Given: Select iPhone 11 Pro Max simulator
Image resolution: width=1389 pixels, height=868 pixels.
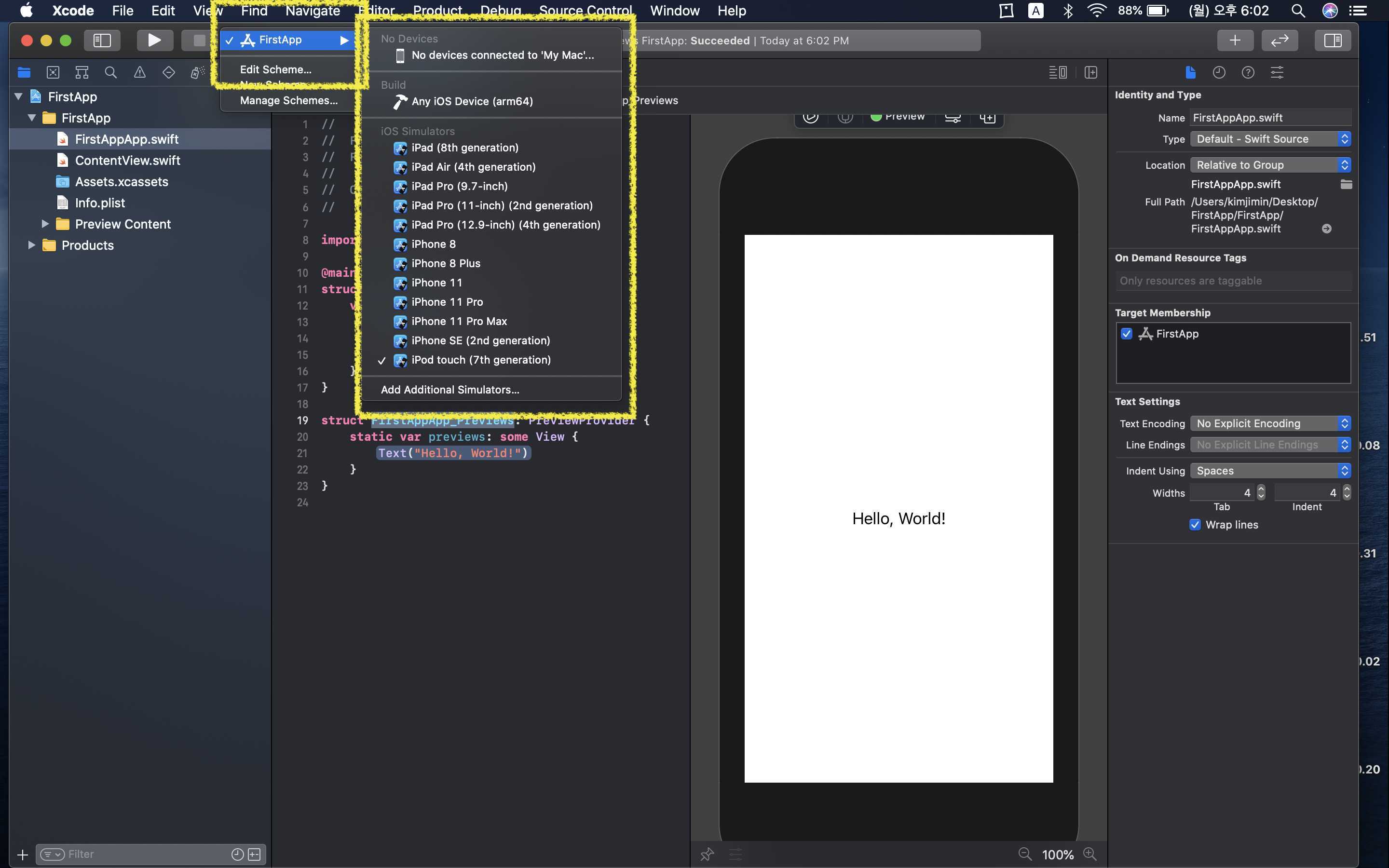Looking at the screenshot, I should coord(491,322).
